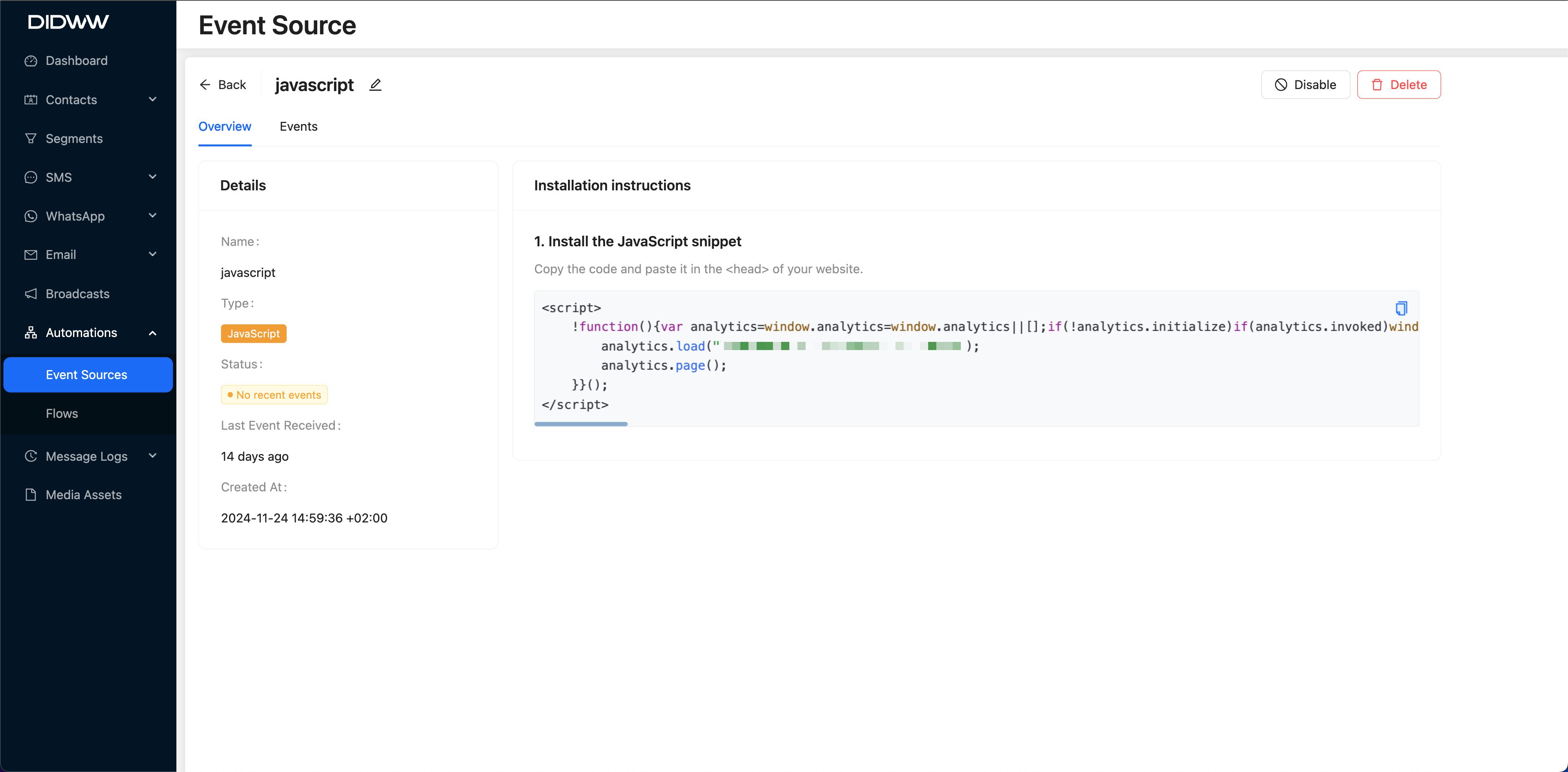Click the Broadcasts megaphone icon

31,294
